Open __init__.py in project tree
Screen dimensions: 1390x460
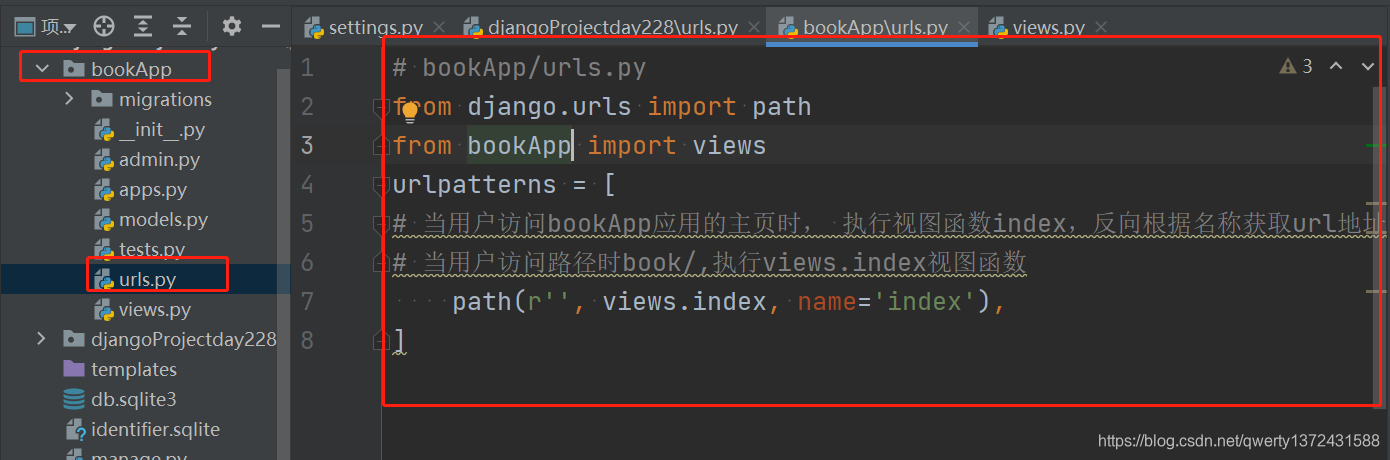click(x=162, y=129)
